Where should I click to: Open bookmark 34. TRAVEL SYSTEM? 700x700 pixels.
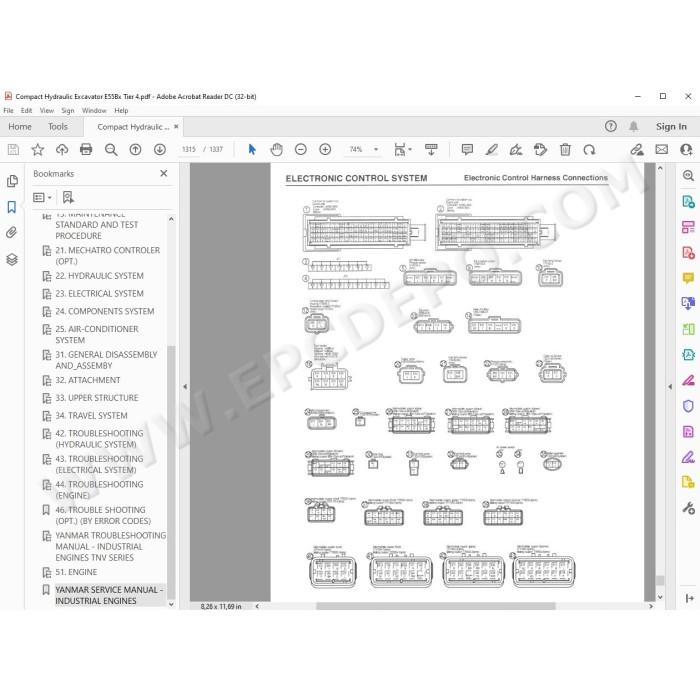tap(92, 416)
